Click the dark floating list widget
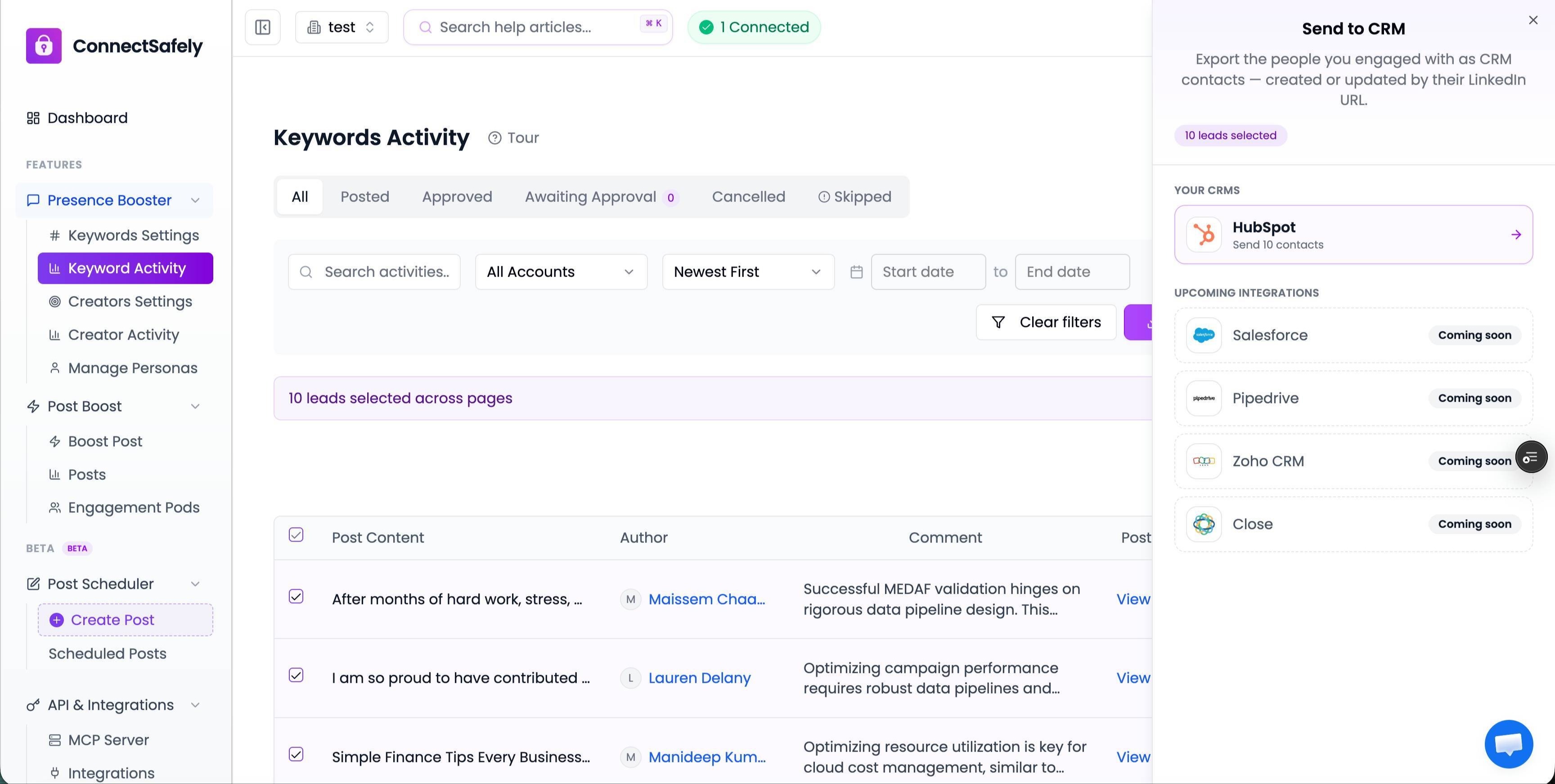The image size is (1555, 784). point(1531,457)
